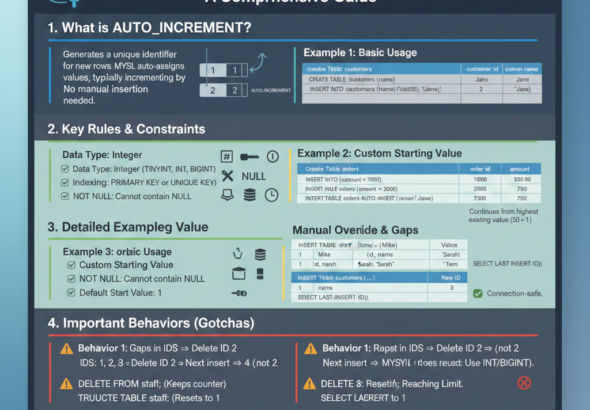Click the '3. Detailed Exampleg Value' heading
Screen dimensions: 590x410
point(128,227)
